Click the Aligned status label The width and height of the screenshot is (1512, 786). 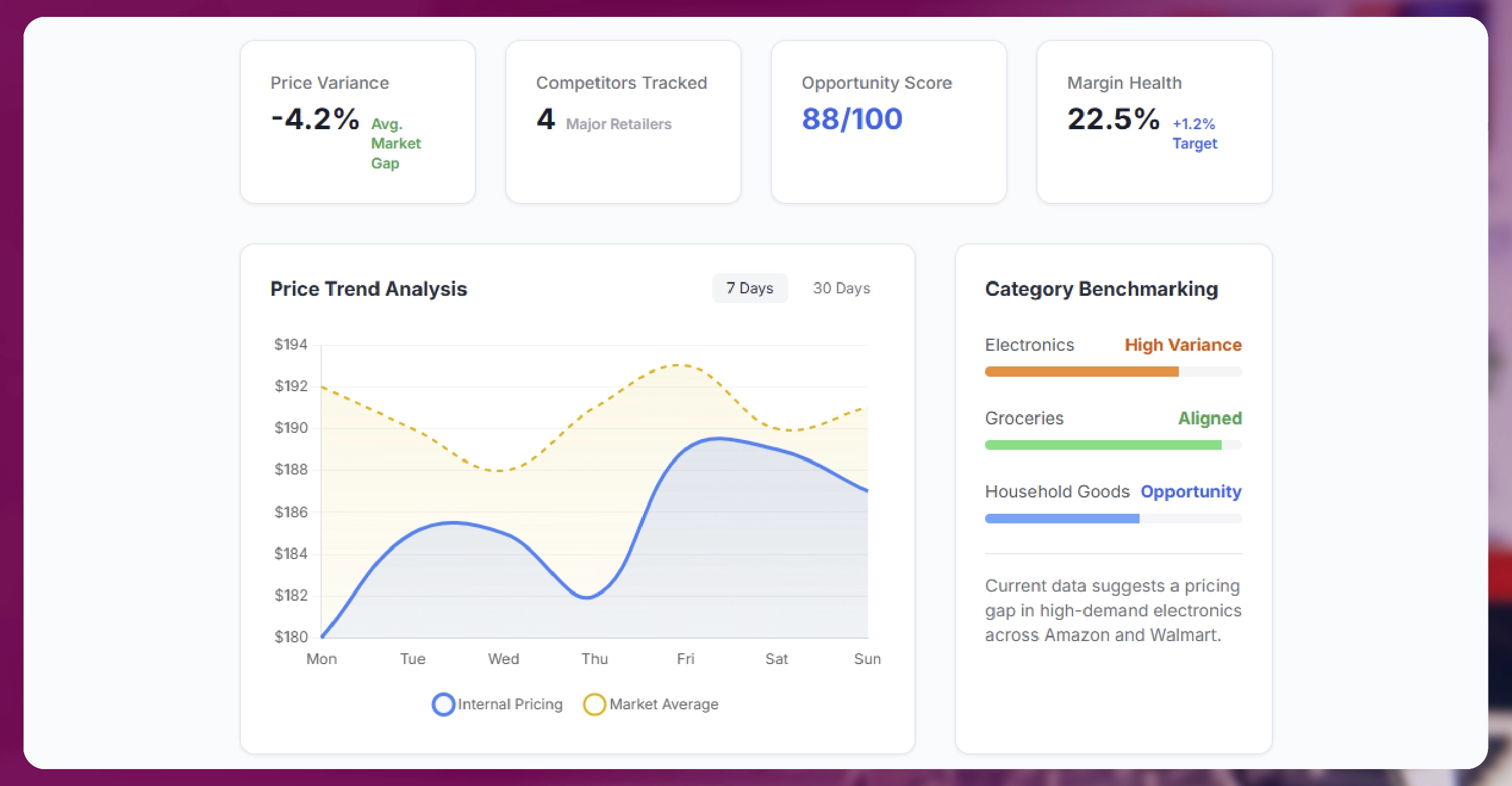[1210, 418]
